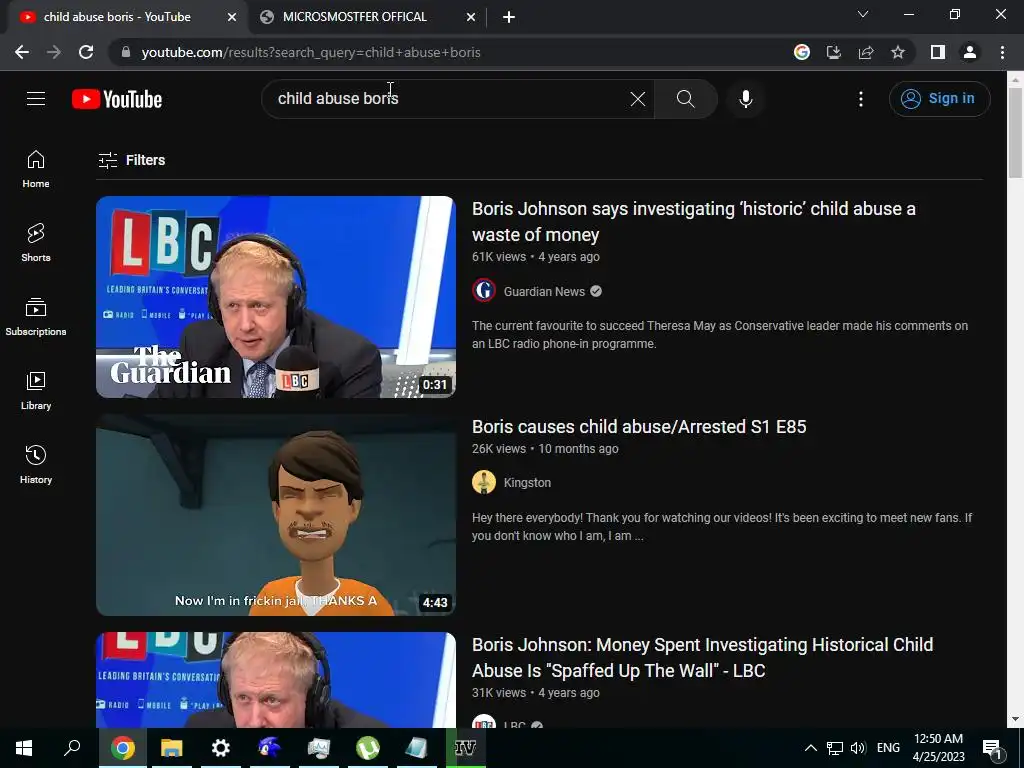The width and height of the screenshot is (1024, 768).
Task: Open YouTube hamburger guide menu
Action: [36, 99]
